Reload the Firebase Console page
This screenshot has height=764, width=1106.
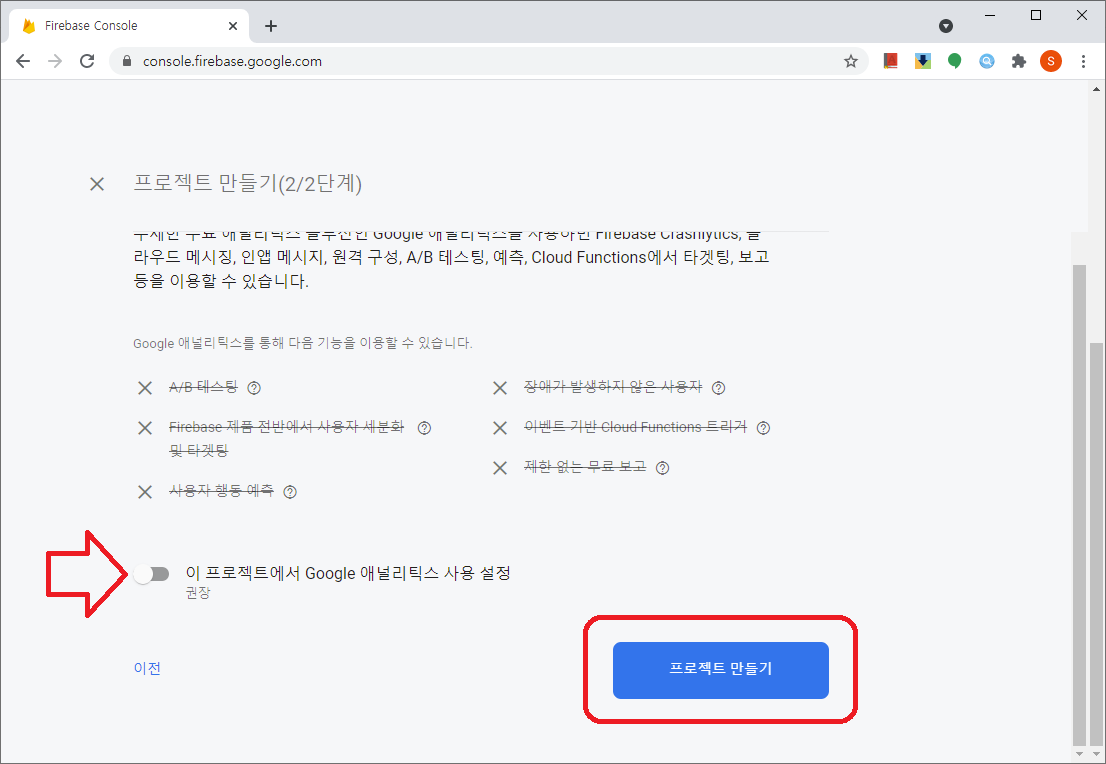pos(87,61)
